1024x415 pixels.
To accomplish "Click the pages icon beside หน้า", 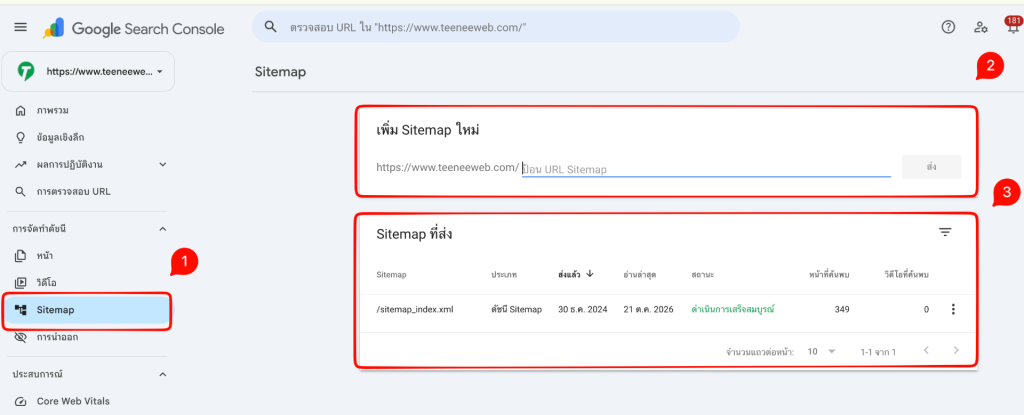I will point(21,256).
